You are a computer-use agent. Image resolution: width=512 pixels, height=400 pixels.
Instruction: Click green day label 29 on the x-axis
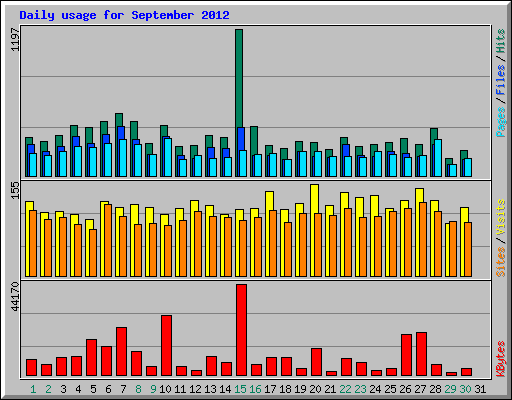pos(450,389)
